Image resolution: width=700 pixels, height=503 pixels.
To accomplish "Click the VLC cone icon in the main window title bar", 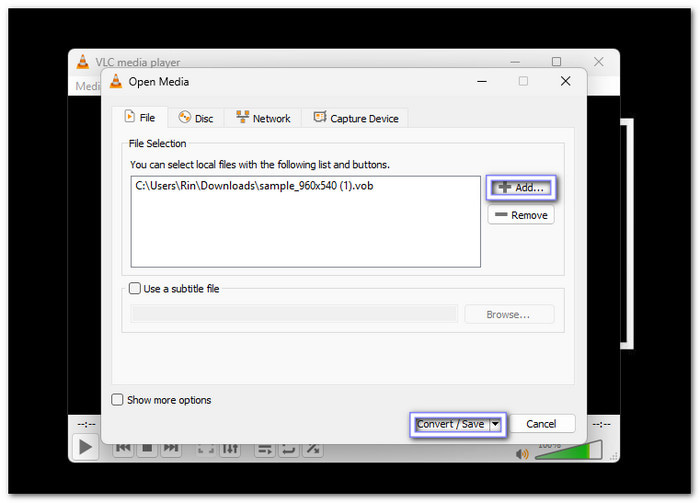I will click(x=83, y=62).
